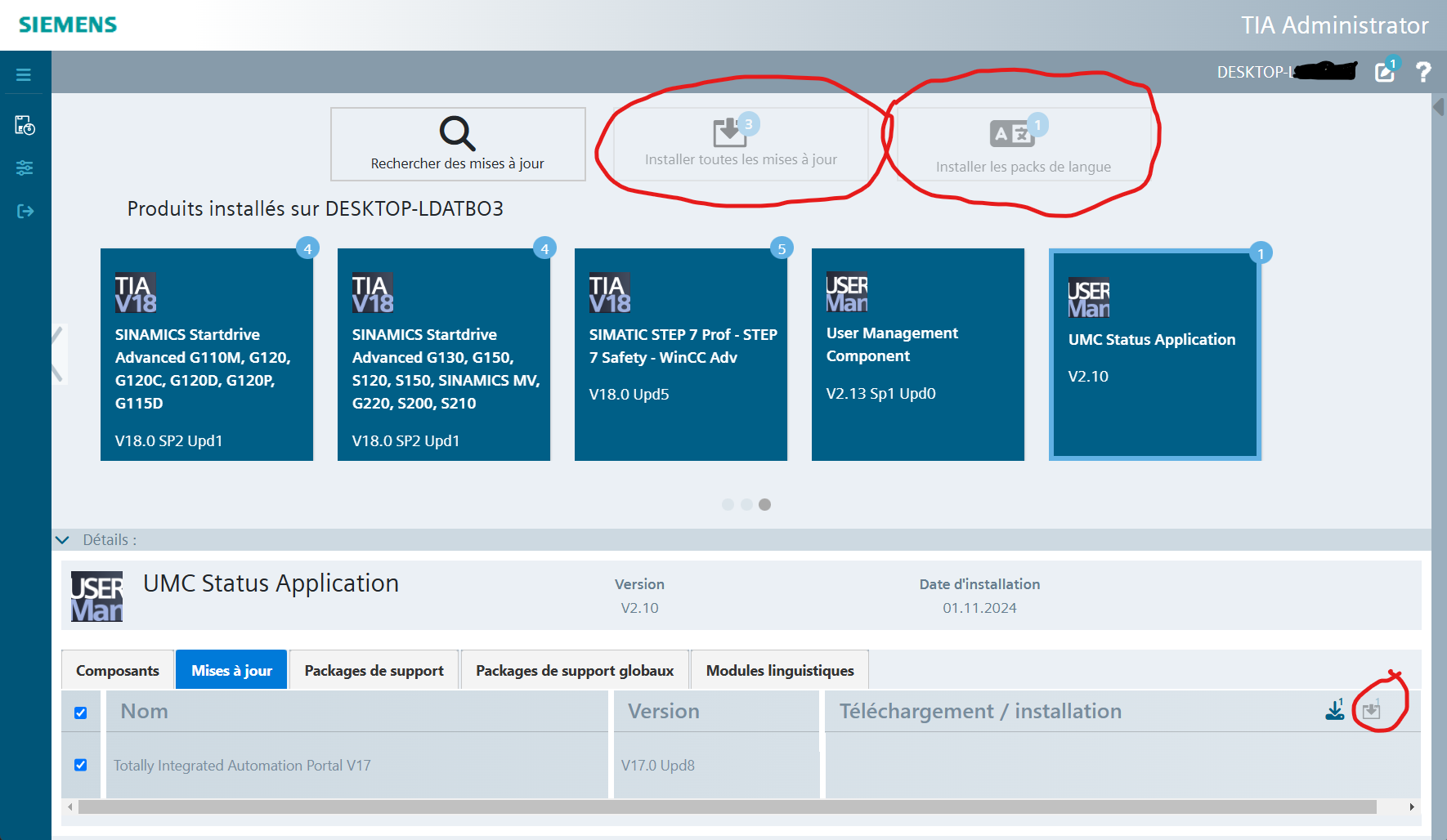Image resolution: width=1447 pixels, height=840 pixels.
Task: Click TIA V18 logo on G130 Startdrive card
Action: [x=373, y=293]
